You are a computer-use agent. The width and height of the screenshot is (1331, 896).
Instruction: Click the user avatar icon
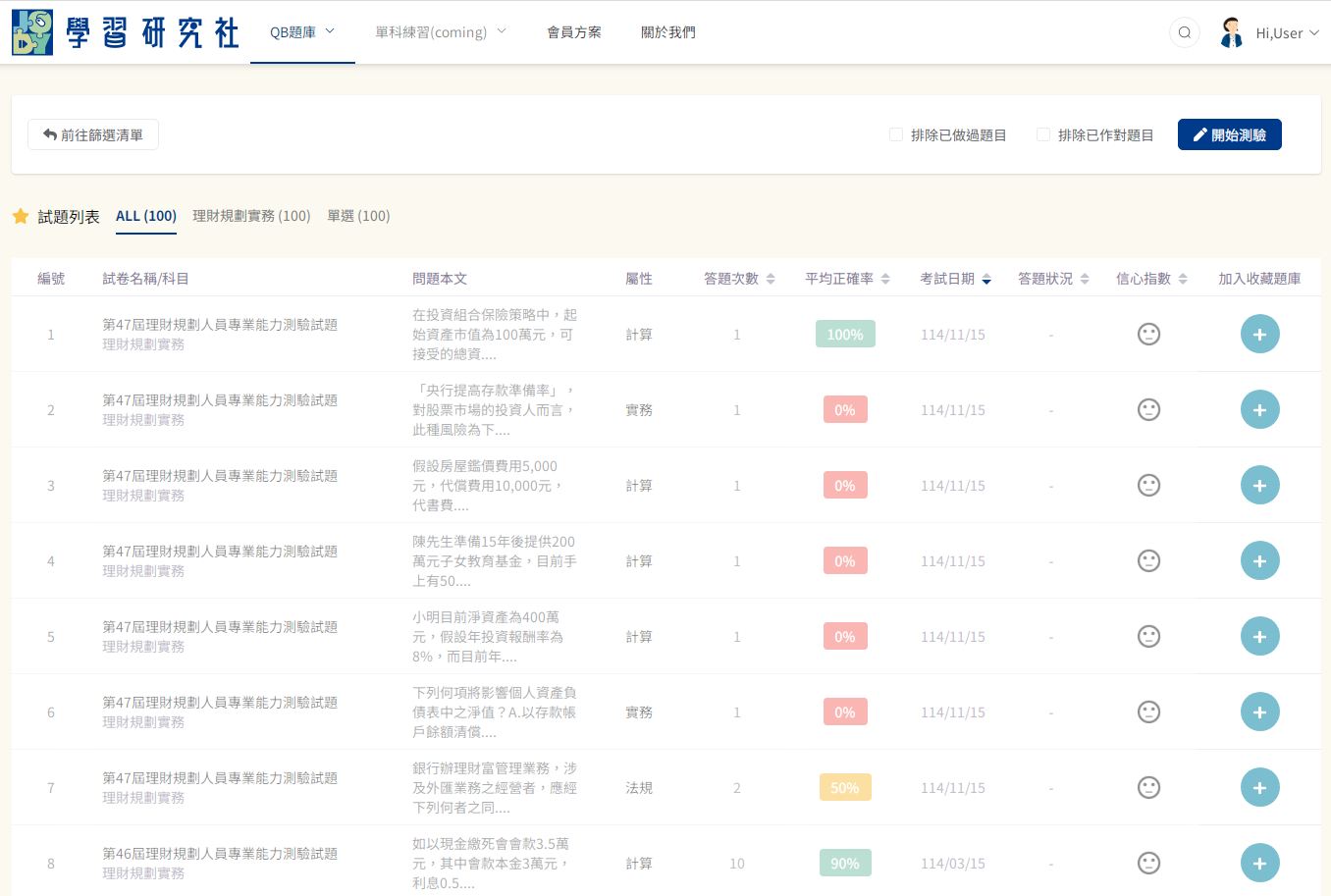[1231, 32]
